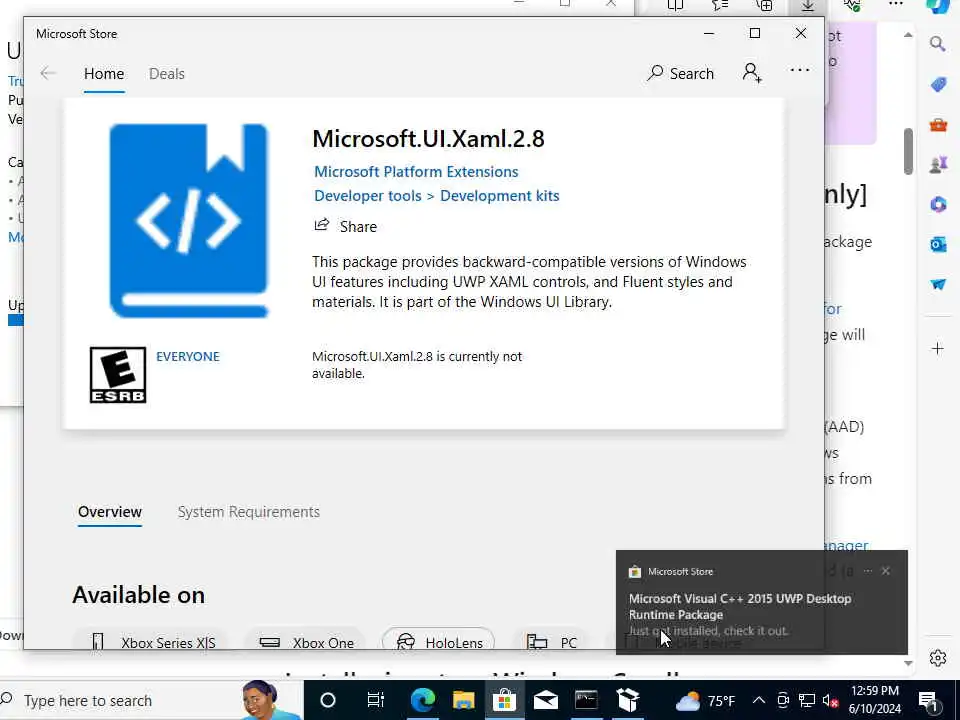Screen dimensions: 960x720
Task: Click the PC availability chip
Action: pyautogui.click(x=551, y=642)
